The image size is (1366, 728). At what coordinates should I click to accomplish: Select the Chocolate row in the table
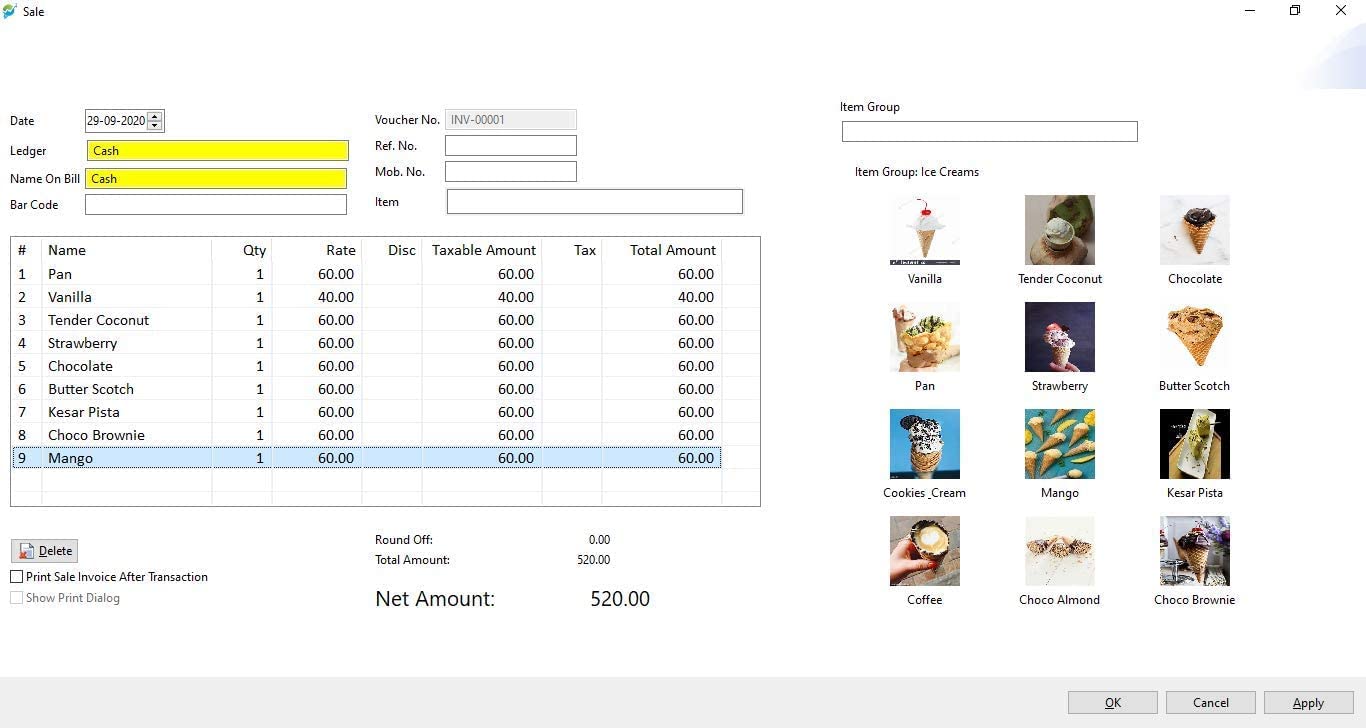tap(366, 366)
